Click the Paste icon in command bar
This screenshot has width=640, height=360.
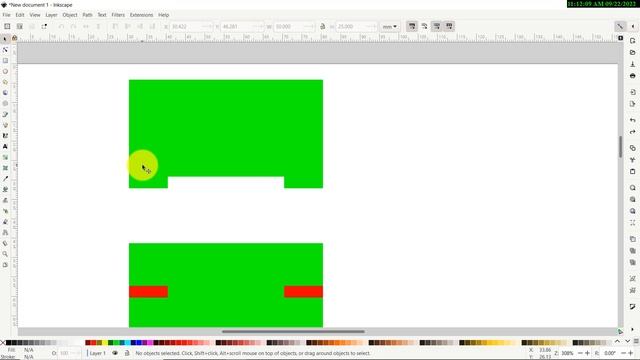(x=633, y=171)
